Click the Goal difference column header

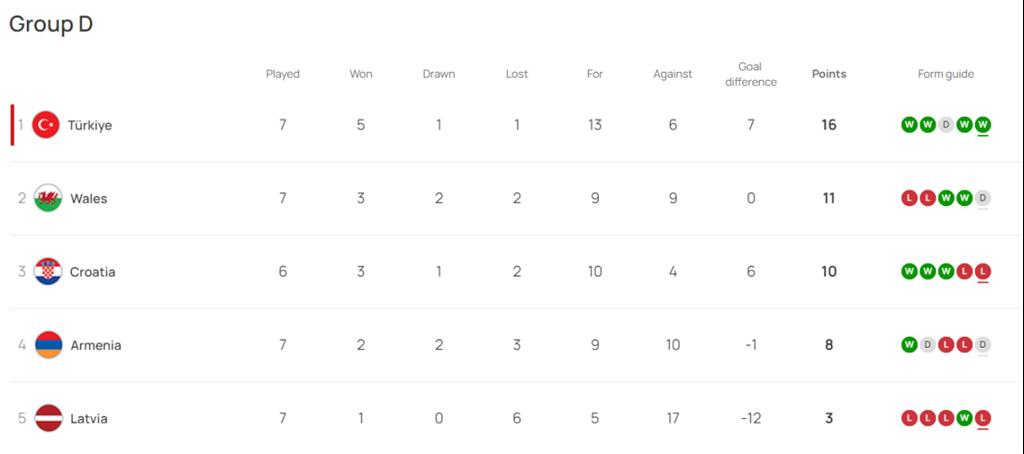pos(750,74)
